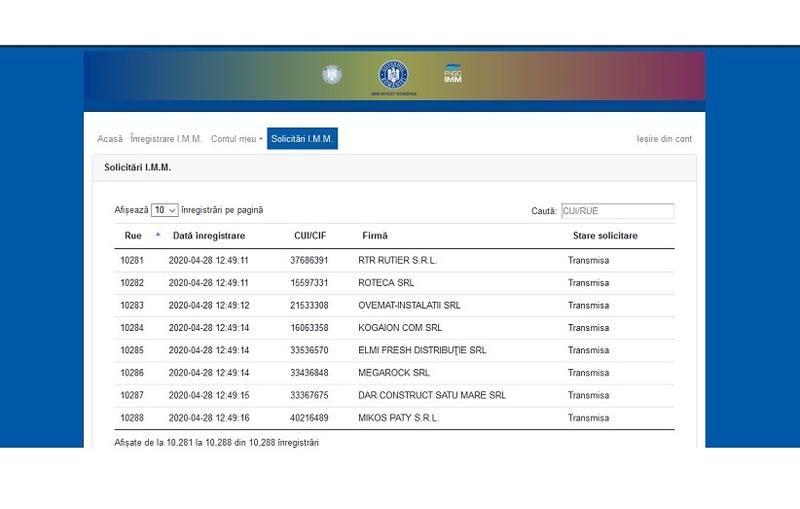Log out via Ieșire din cont
The height and width of the screenshot is (509, 800).
pos(664,139)
